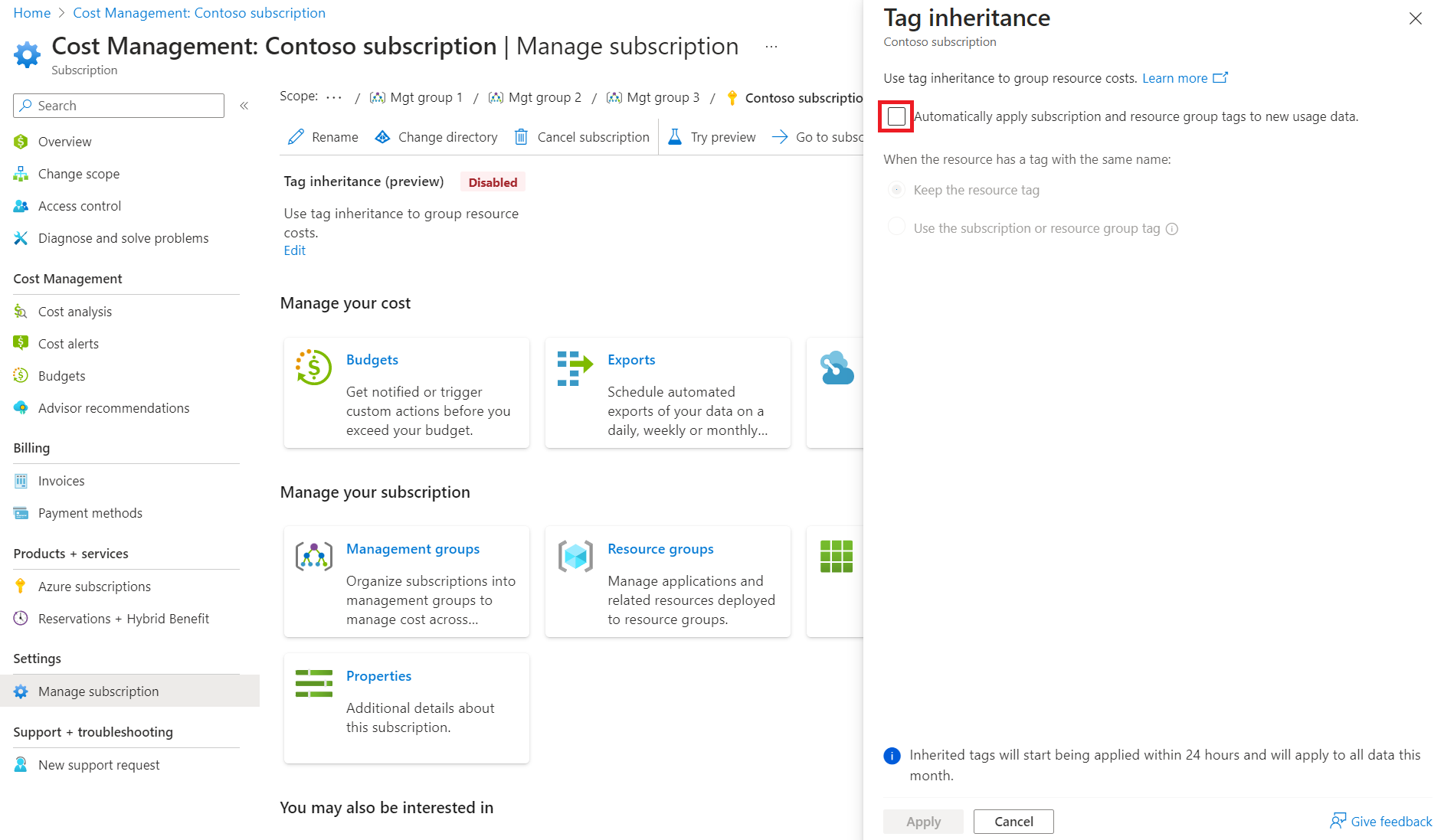This screenshot has width=1444, height=840.
Task: Click the Management groups card icon
Action: 314,557
